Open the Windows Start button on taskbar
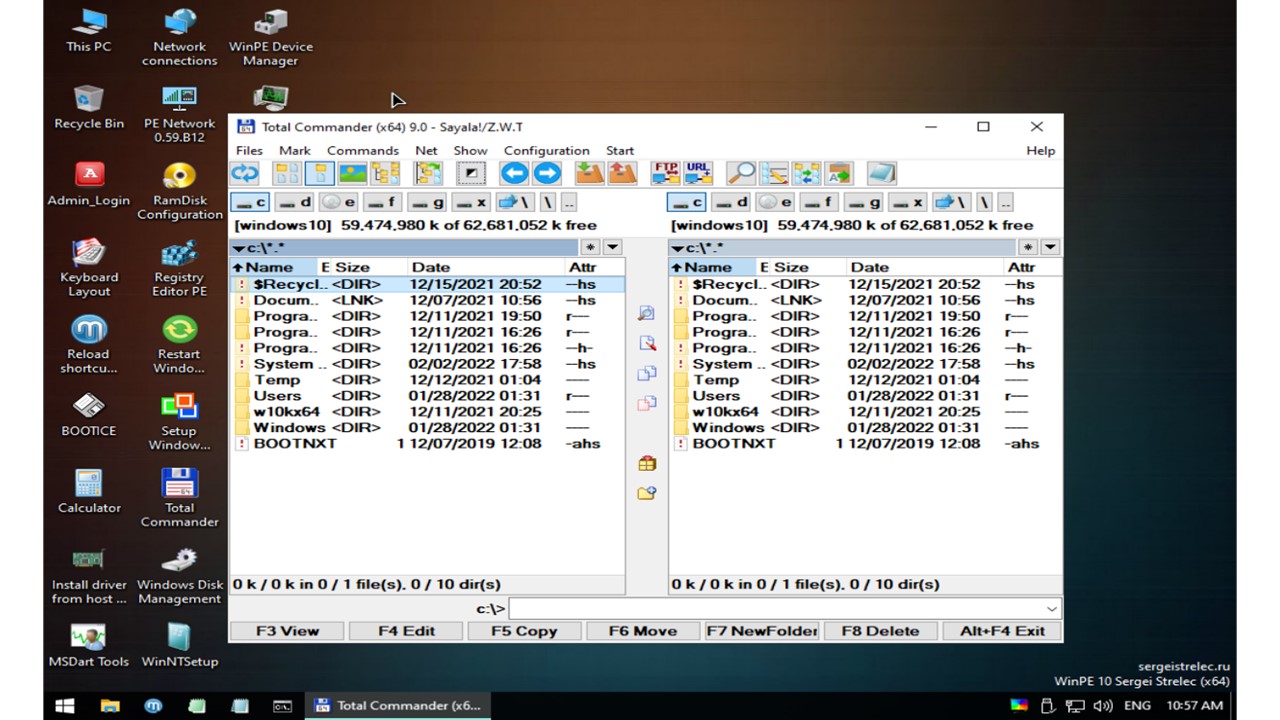 [65, 705]
